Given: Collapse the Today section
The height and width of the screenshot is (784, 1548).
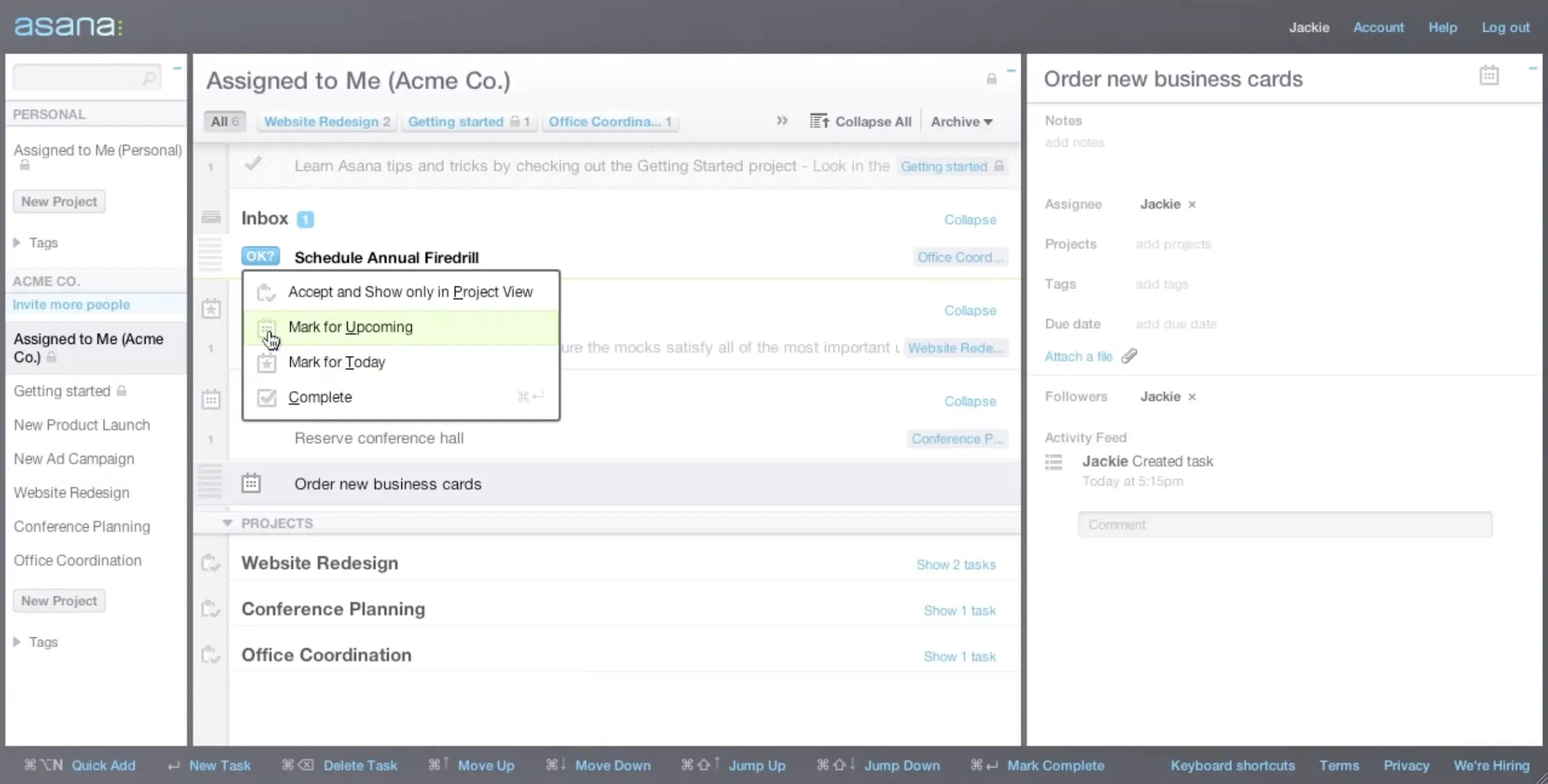Looking at the screenshot, I should (x=970, y=310).
